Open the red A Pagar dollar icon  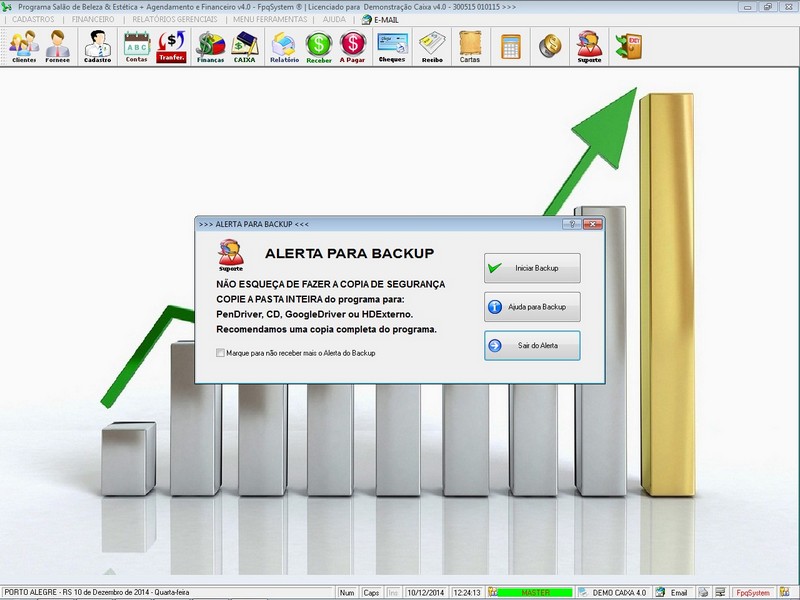[x=353, y=46]
